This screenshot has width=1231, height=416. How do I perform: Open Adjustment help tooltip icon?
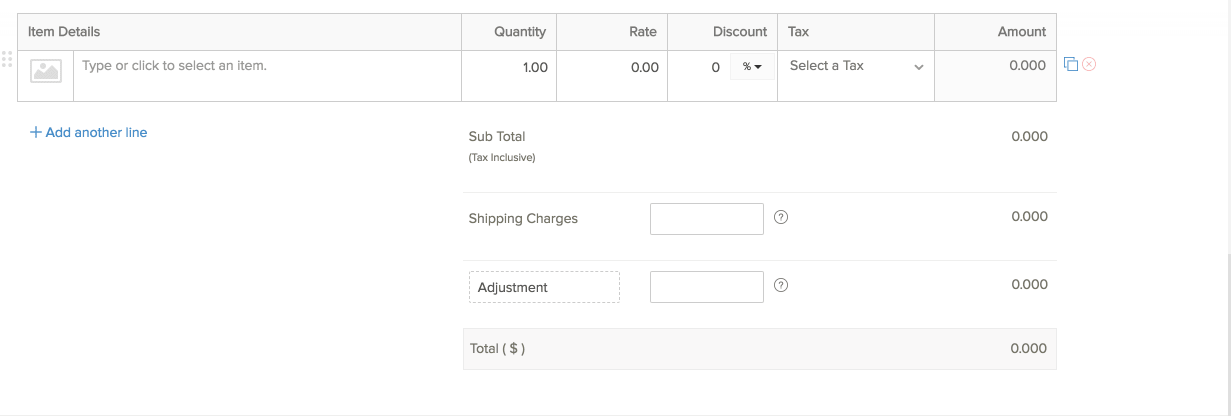click(782, 285)
